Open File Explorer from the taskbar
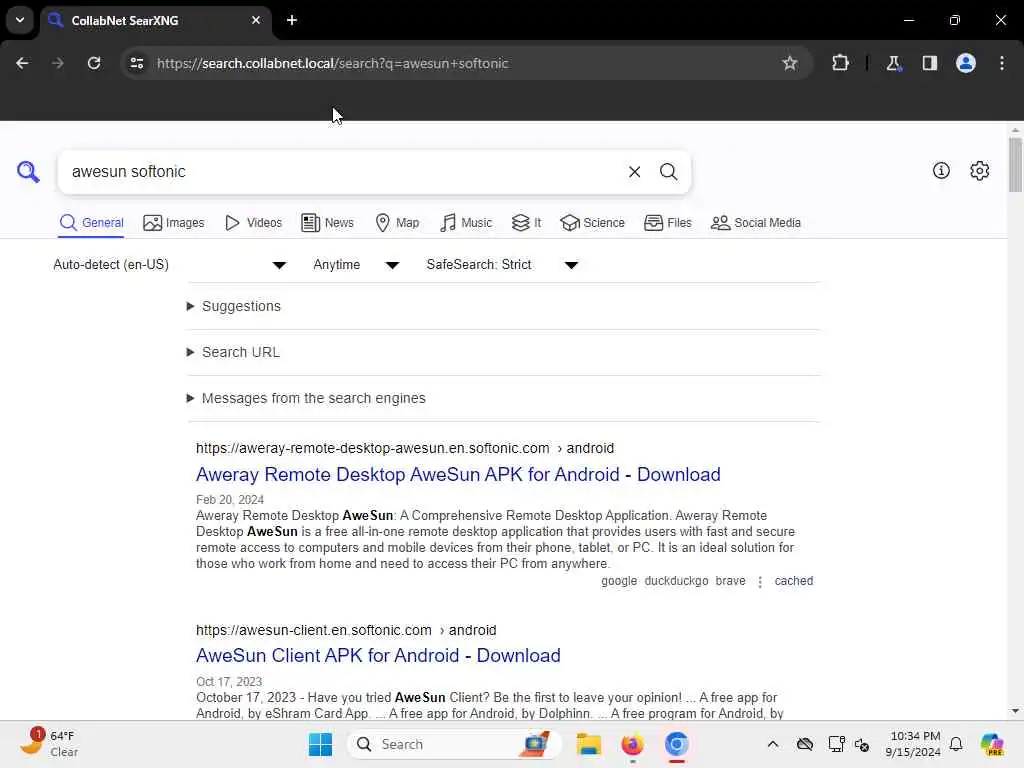The height and width of the screenshot is (768, 1024). pos(588,744)
